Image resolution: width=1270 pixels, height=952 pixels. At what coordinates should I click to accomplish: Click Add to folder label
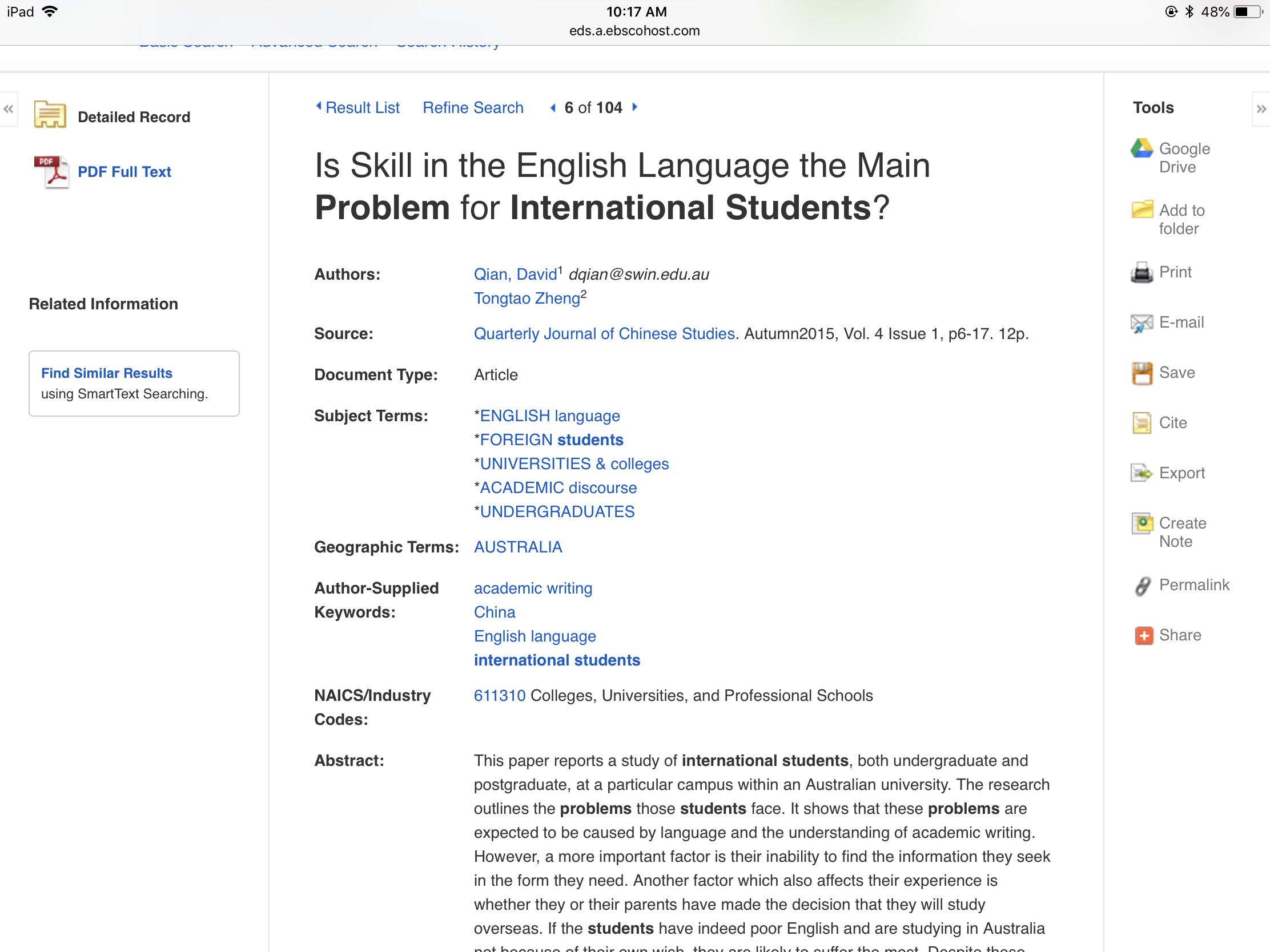click(1181, 219)
